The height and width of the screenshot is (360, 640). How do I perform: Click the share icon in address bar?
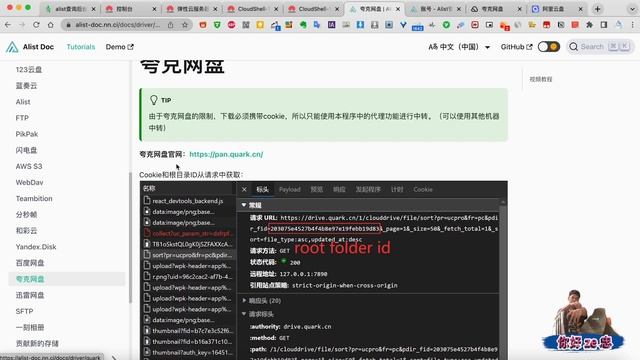171,25
